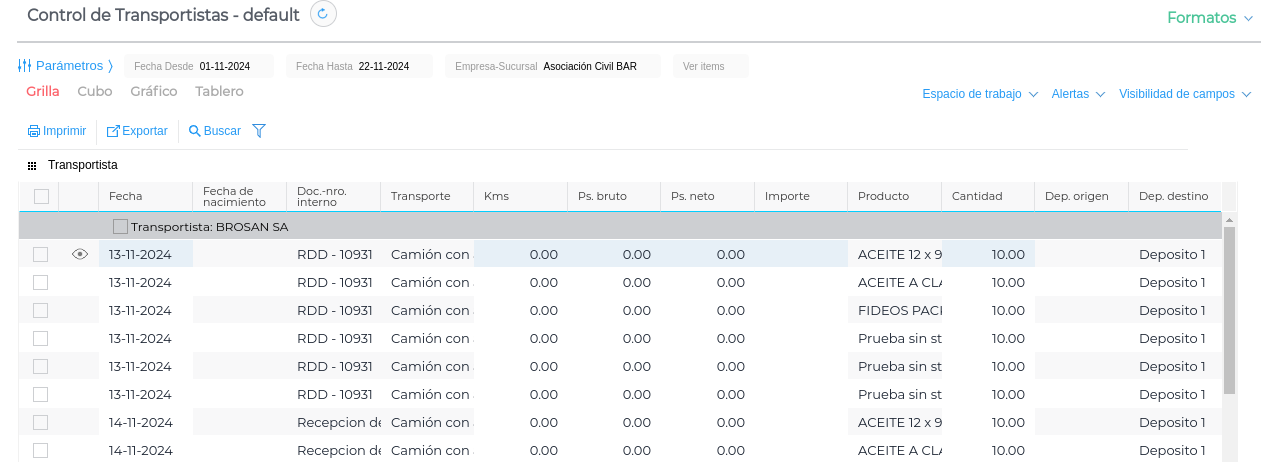Click the refresh icon beside the title
1265x462 pixels.
(323, 14)
